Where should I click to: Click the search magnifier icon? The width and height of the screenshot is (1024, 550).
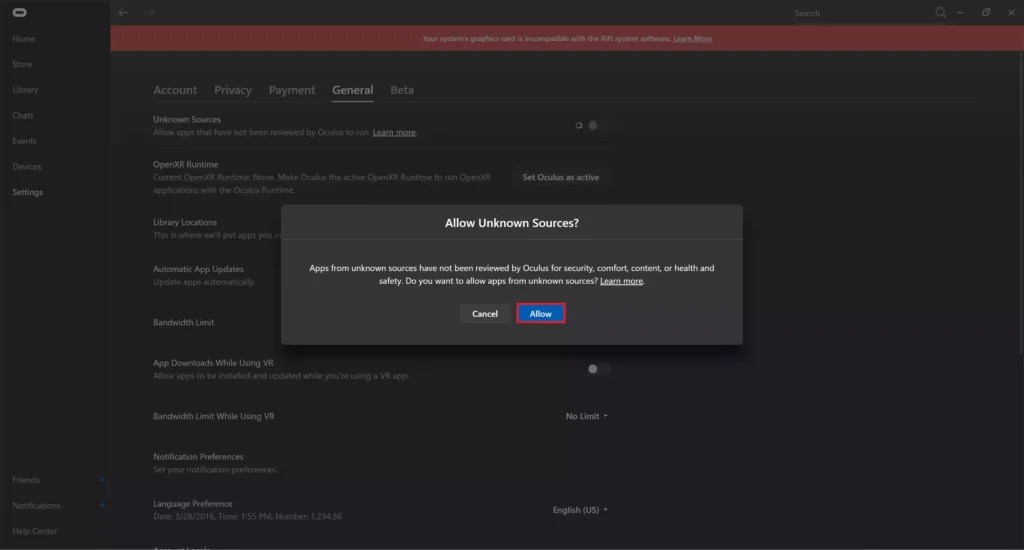point(940,12)
